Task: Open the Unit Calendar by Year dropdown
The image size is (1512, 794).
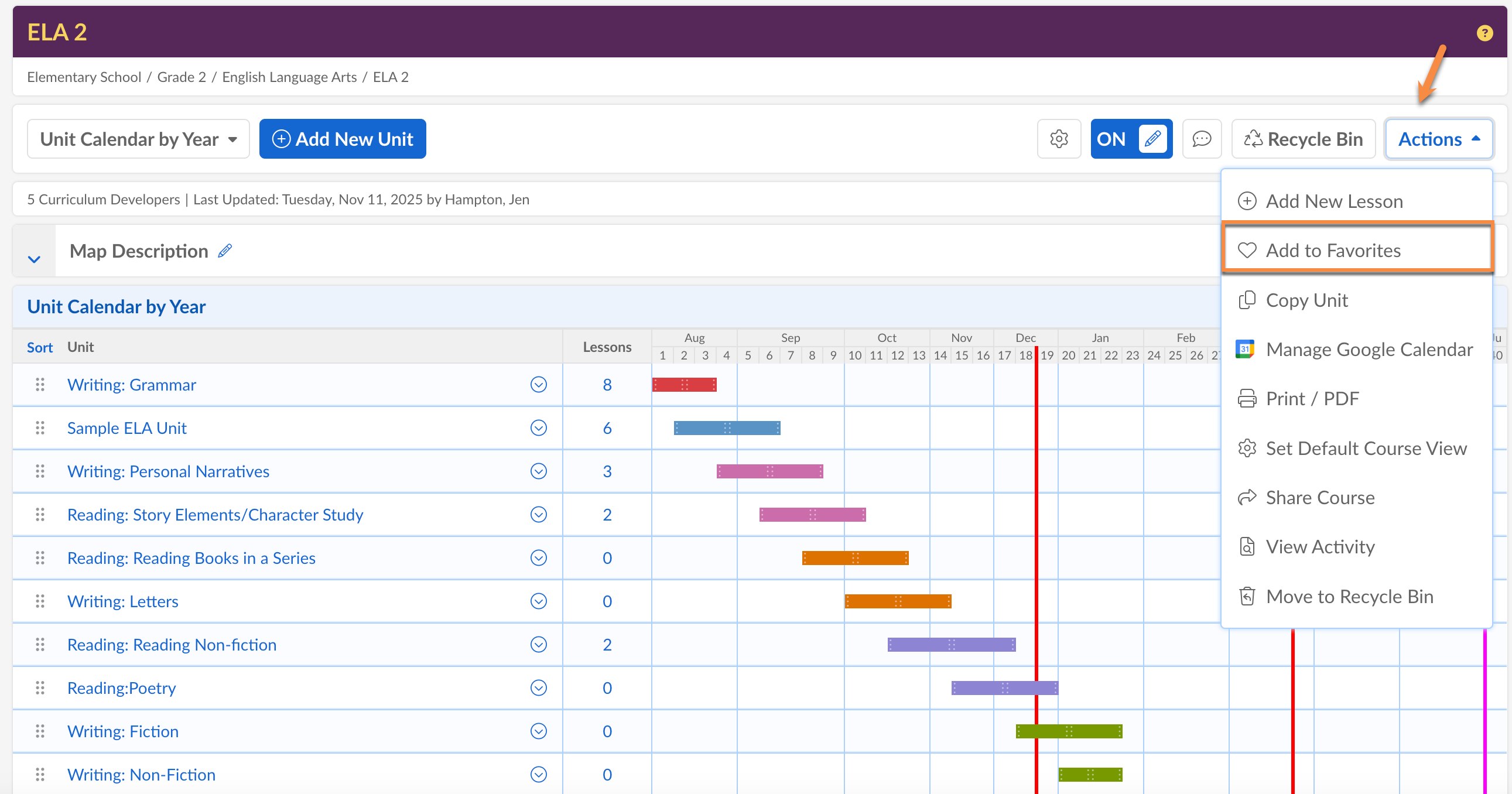Action: (x=138, y=139)
